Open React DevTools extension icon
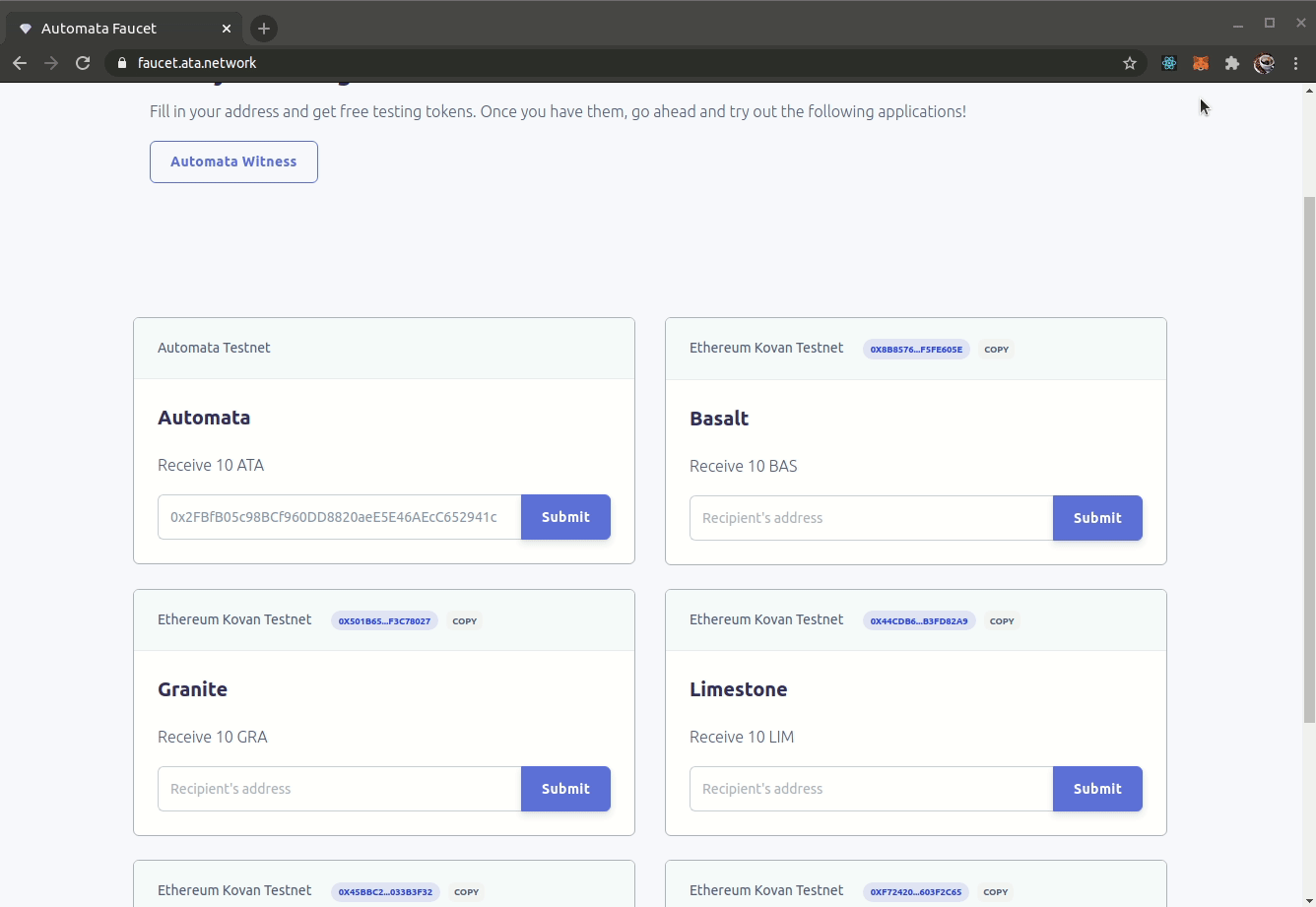 (1169, 63)
